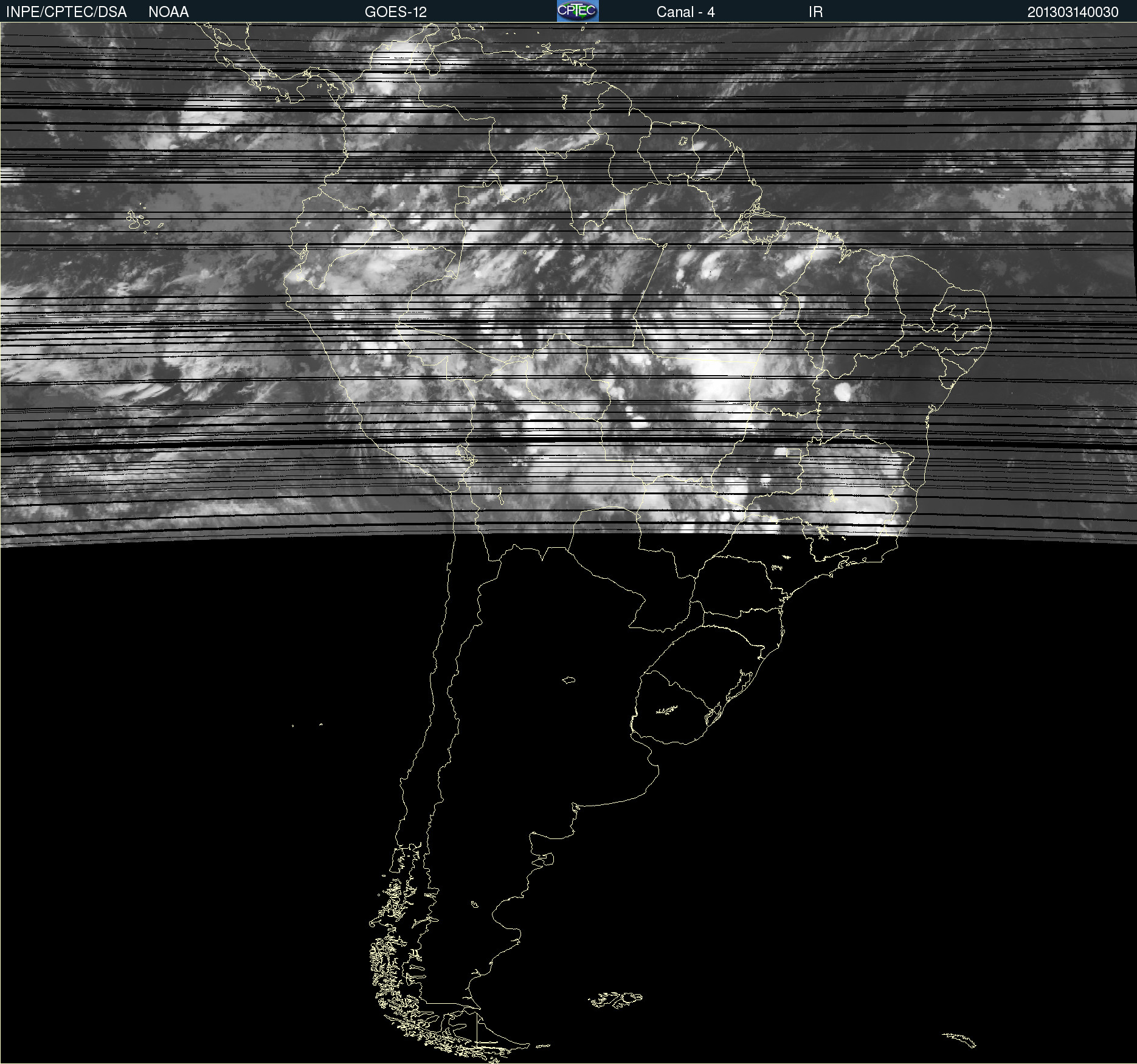Select the GOES-12 satellite label
1137x1064 pixels.
[395, 12]
